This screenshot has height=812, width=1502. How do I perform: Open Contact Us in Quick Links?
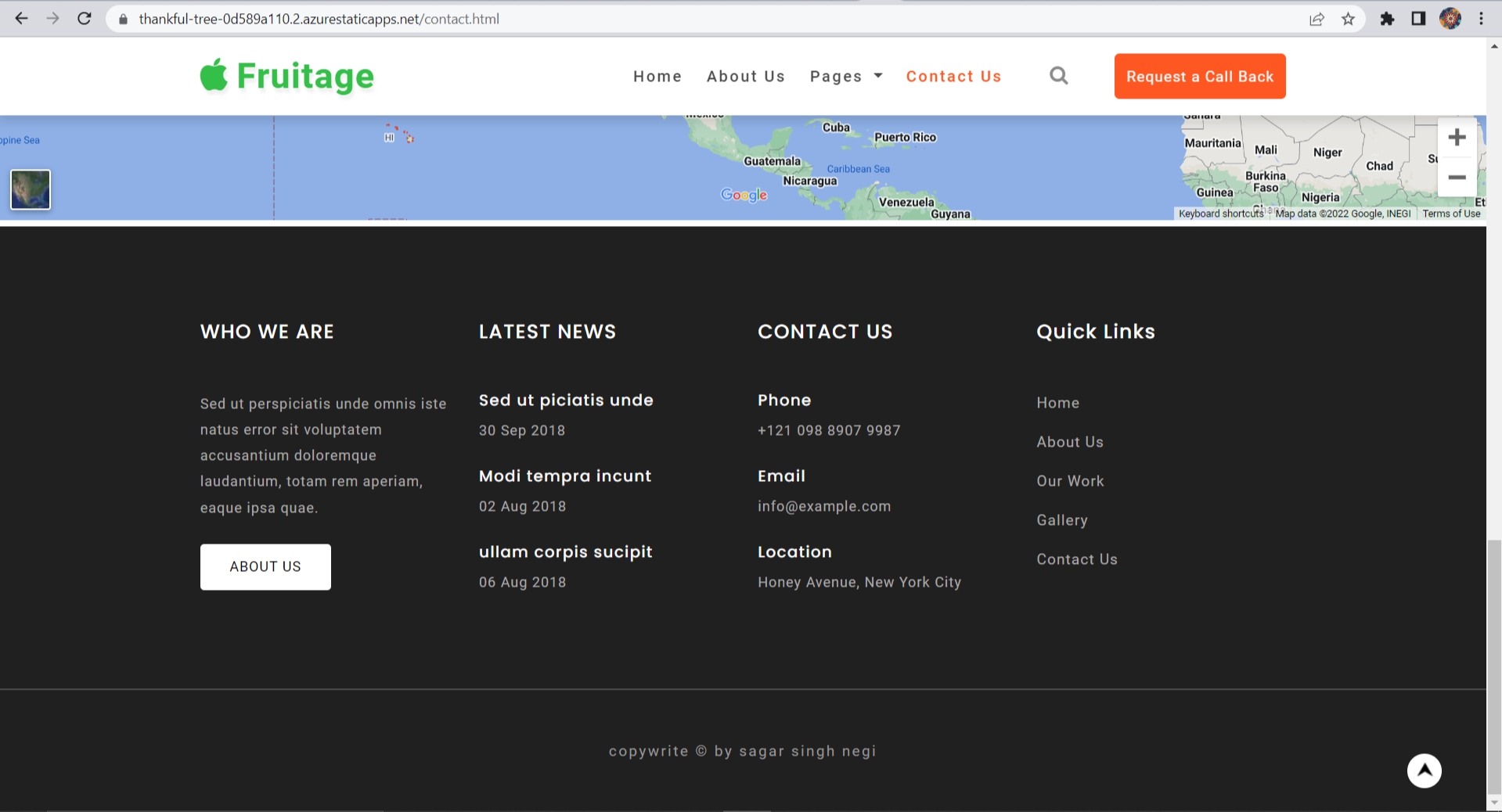[x=1077, y=559]
